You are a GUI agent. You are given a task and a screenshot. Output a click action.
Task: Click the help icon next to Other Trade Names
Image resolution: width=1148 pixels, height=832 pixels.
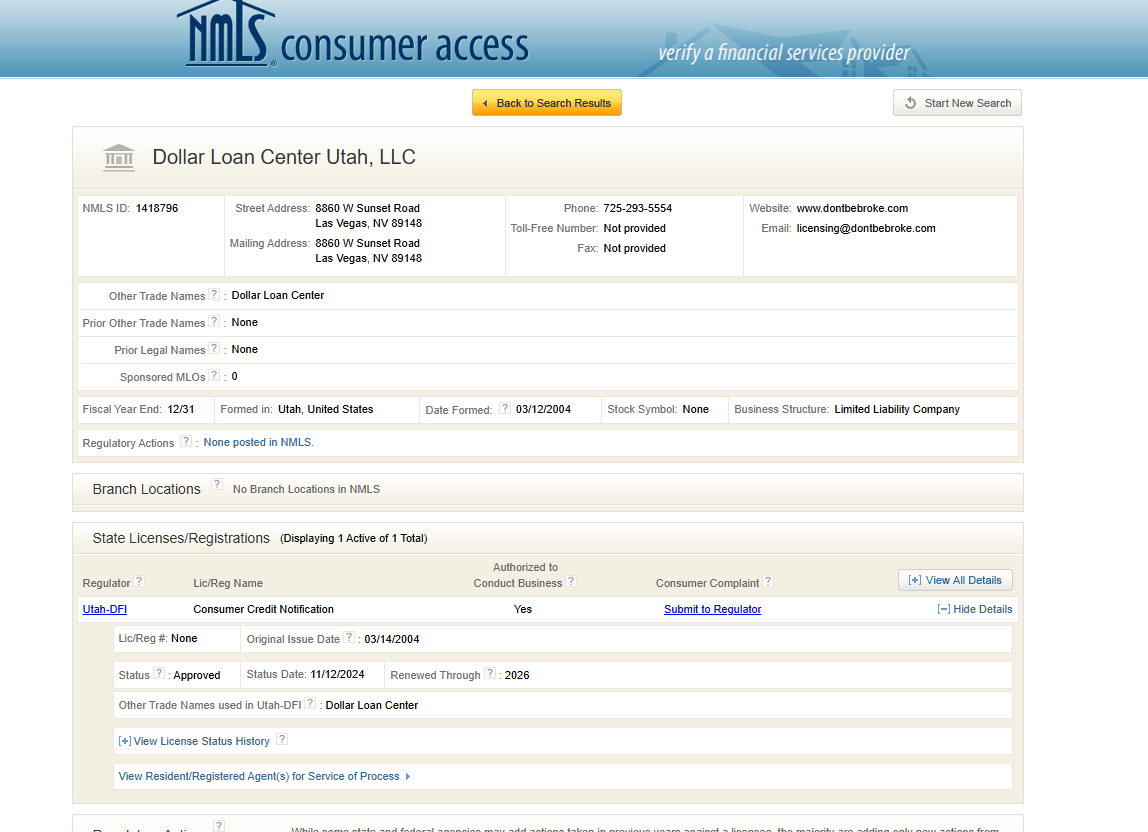214,295
